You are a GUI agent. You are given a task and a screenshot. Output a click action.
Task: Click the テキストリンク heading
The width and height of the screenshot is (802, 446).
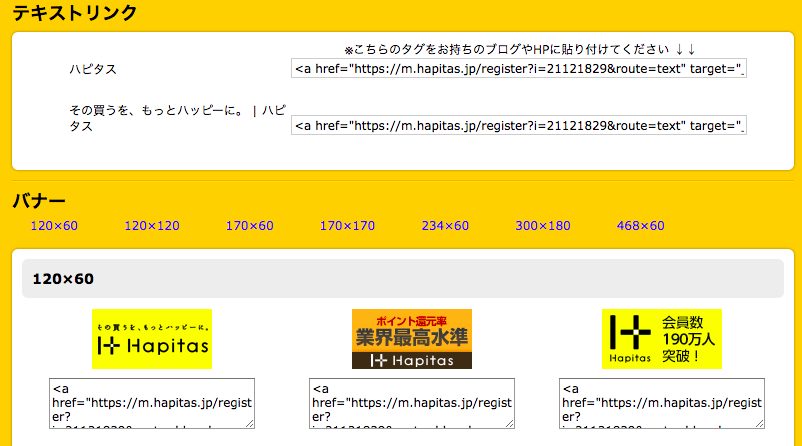point(75,12)
